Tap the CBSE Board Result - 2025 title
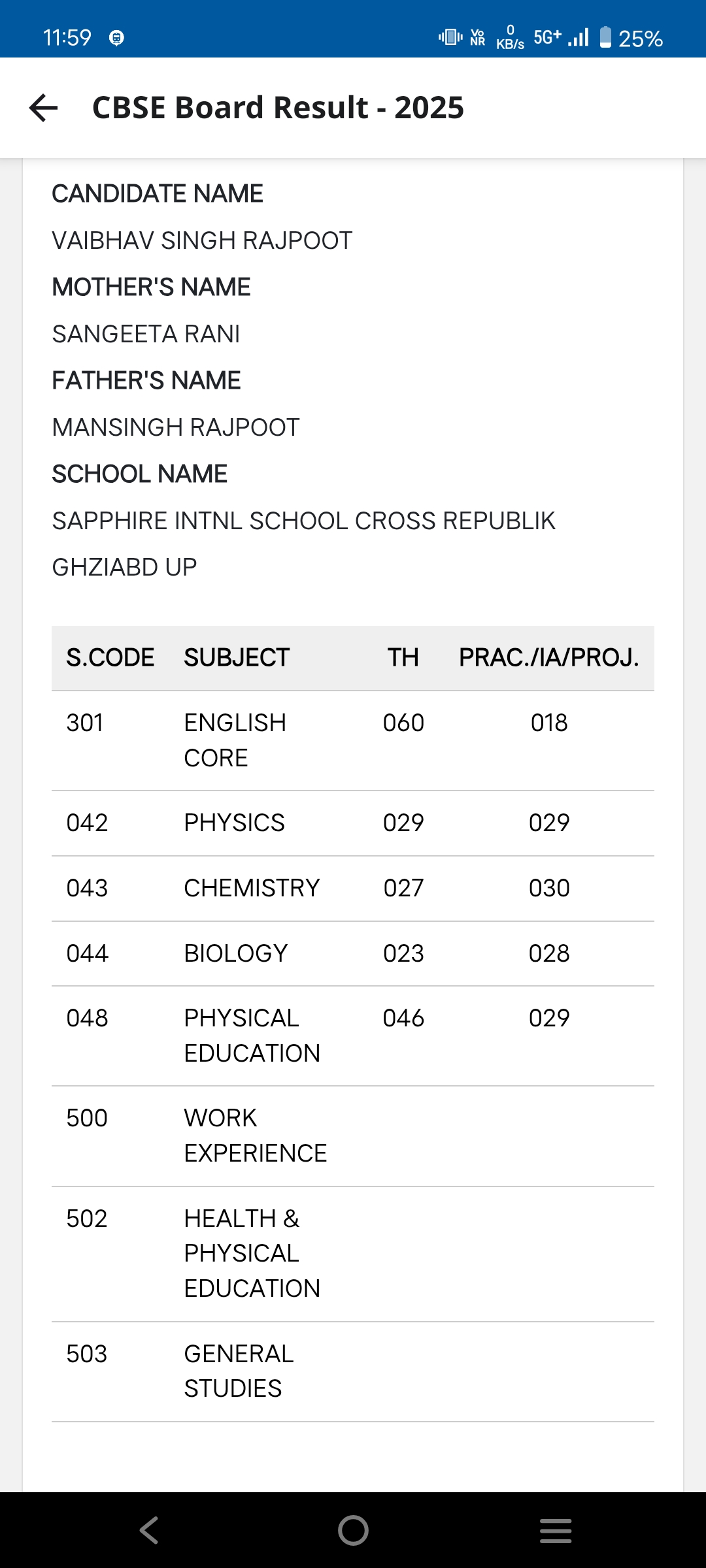The image size is (706, 1568). 278,108
